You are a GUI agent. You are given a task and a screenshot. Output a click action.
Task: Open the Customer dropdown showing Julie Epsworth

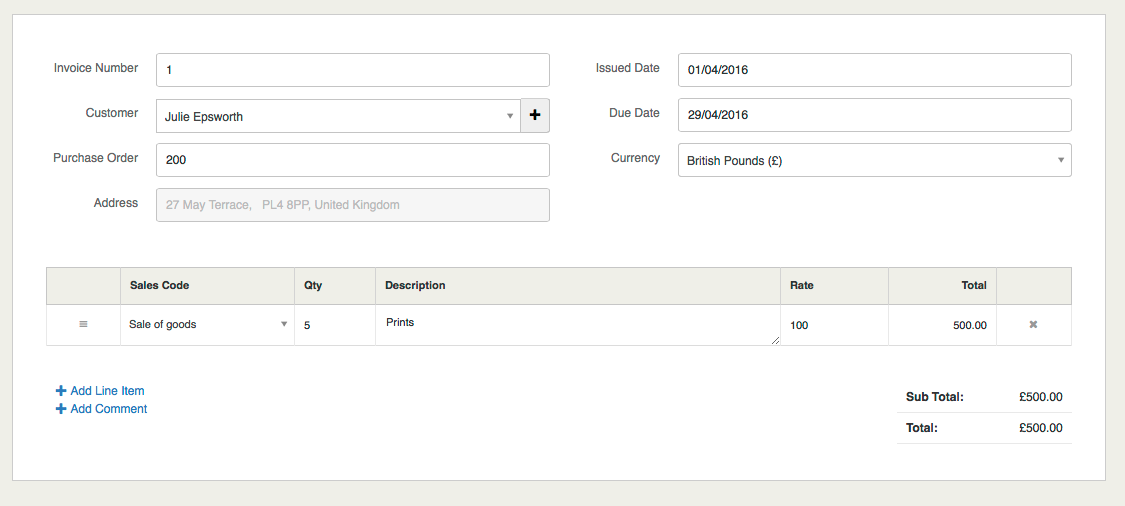(x=338, y=116)
